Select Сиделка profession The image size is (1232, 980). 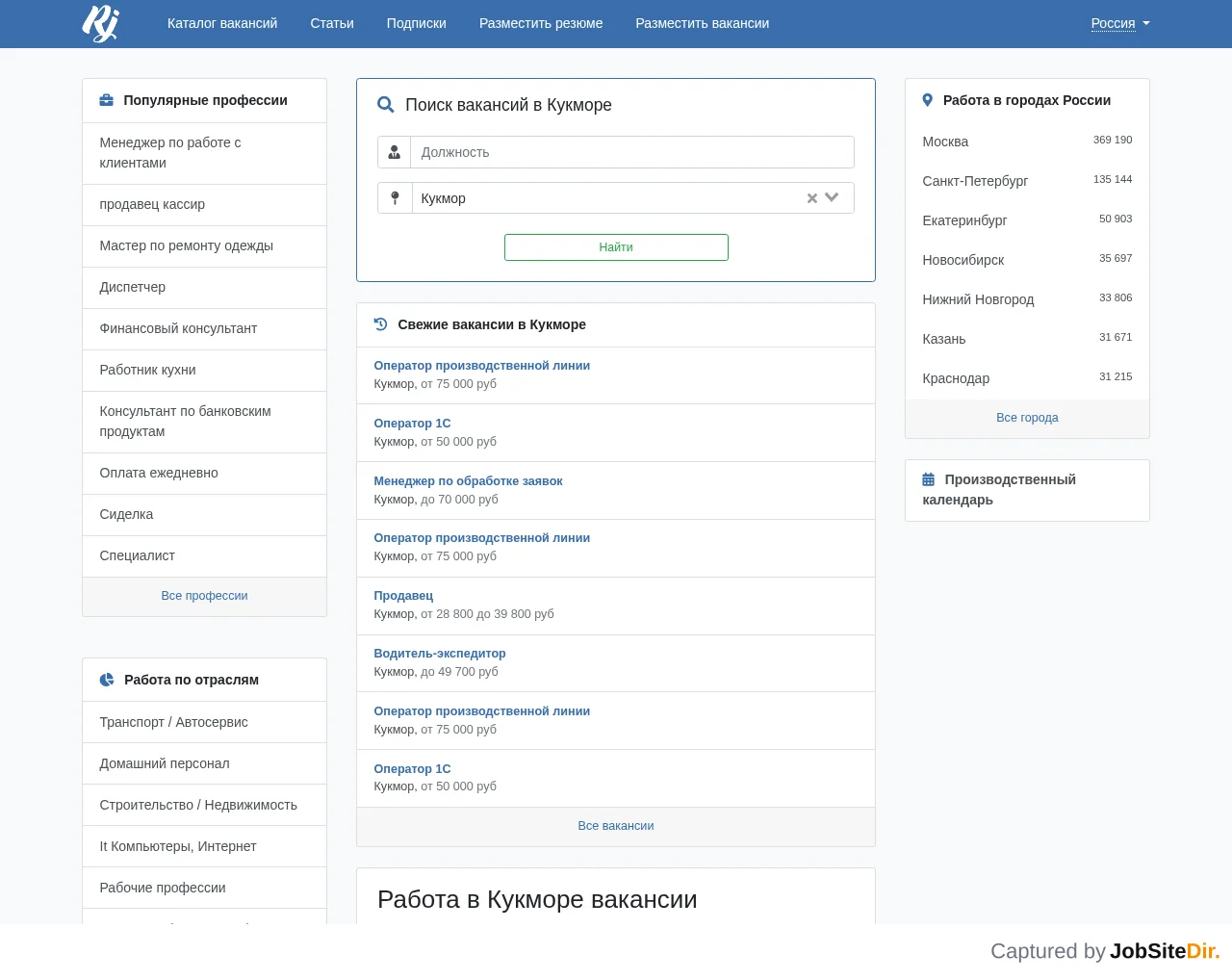(x=204, y=514)
